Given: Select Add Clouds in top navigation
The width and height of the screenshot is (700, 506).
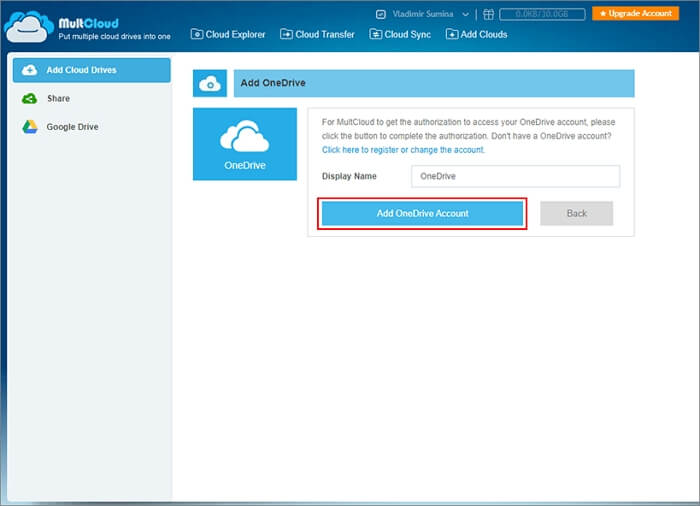Looking at the screenshot, I should (477, 34).
